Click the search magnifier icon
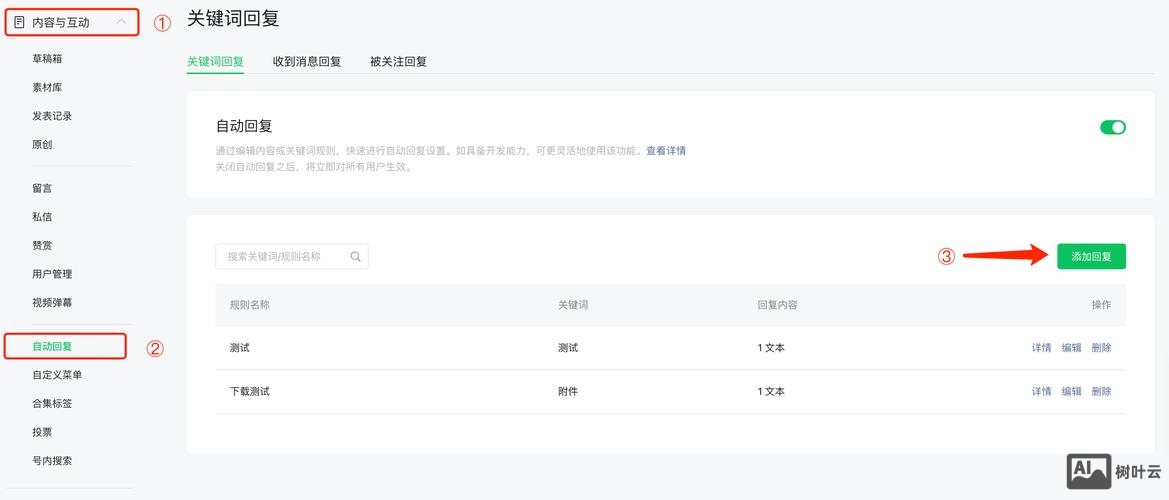The width and height of the screenshot is (1169, 500). coord(356,256)
